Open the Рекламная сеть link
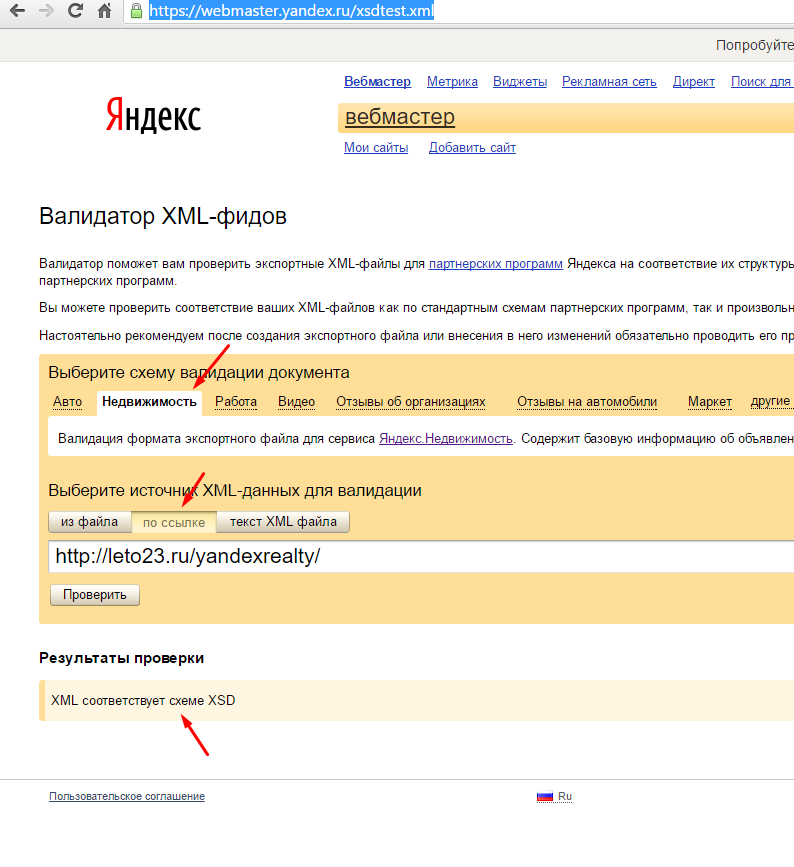The height and width of the screenshot is (867, 794). click(609, 82)
